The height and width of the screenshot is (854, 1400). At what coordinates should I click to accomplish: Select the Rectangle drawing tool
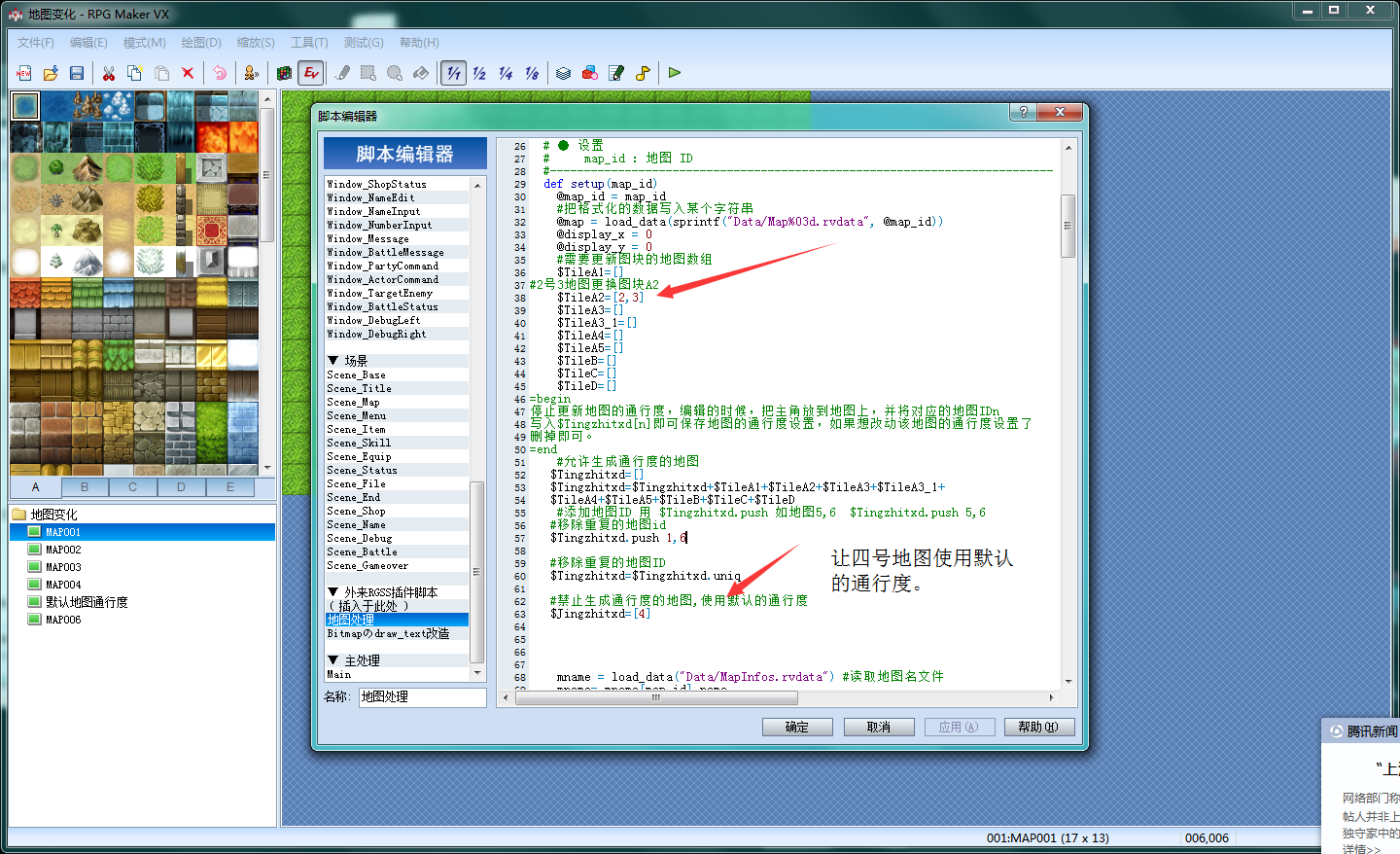tap(368, 73)
